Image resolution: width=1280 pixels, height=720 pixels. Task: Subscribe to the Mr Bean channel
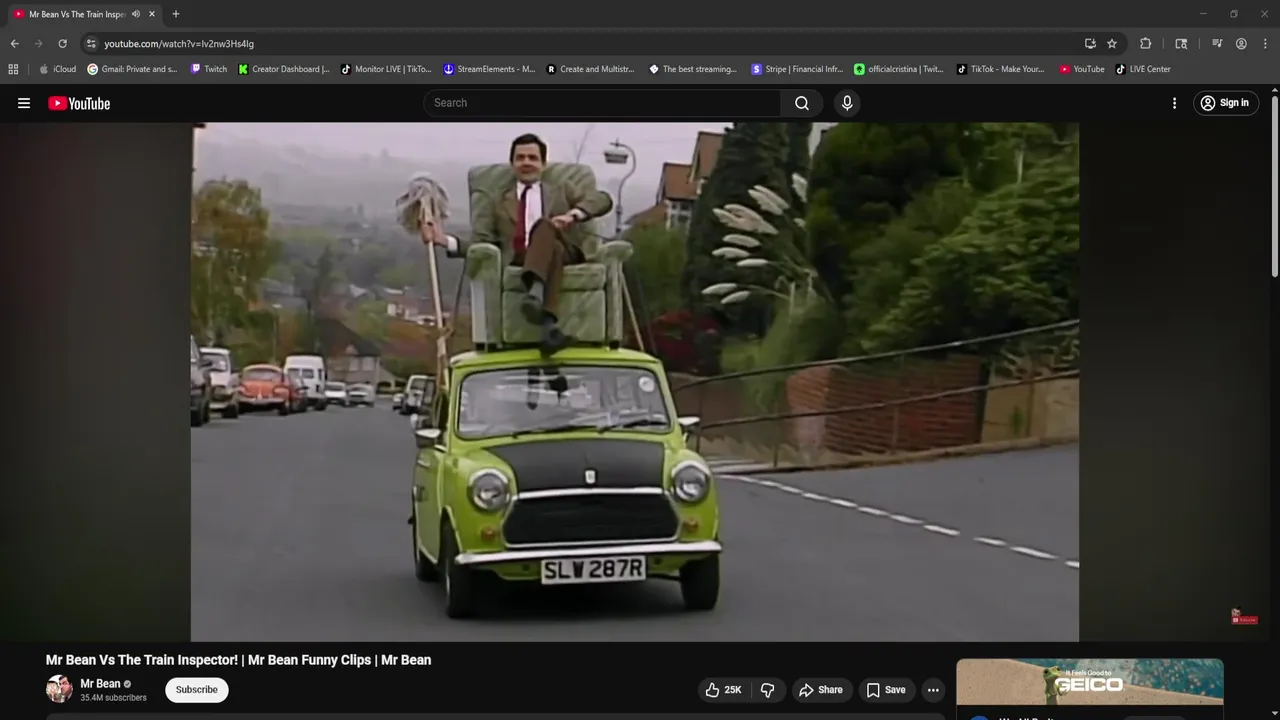[197, 690]
